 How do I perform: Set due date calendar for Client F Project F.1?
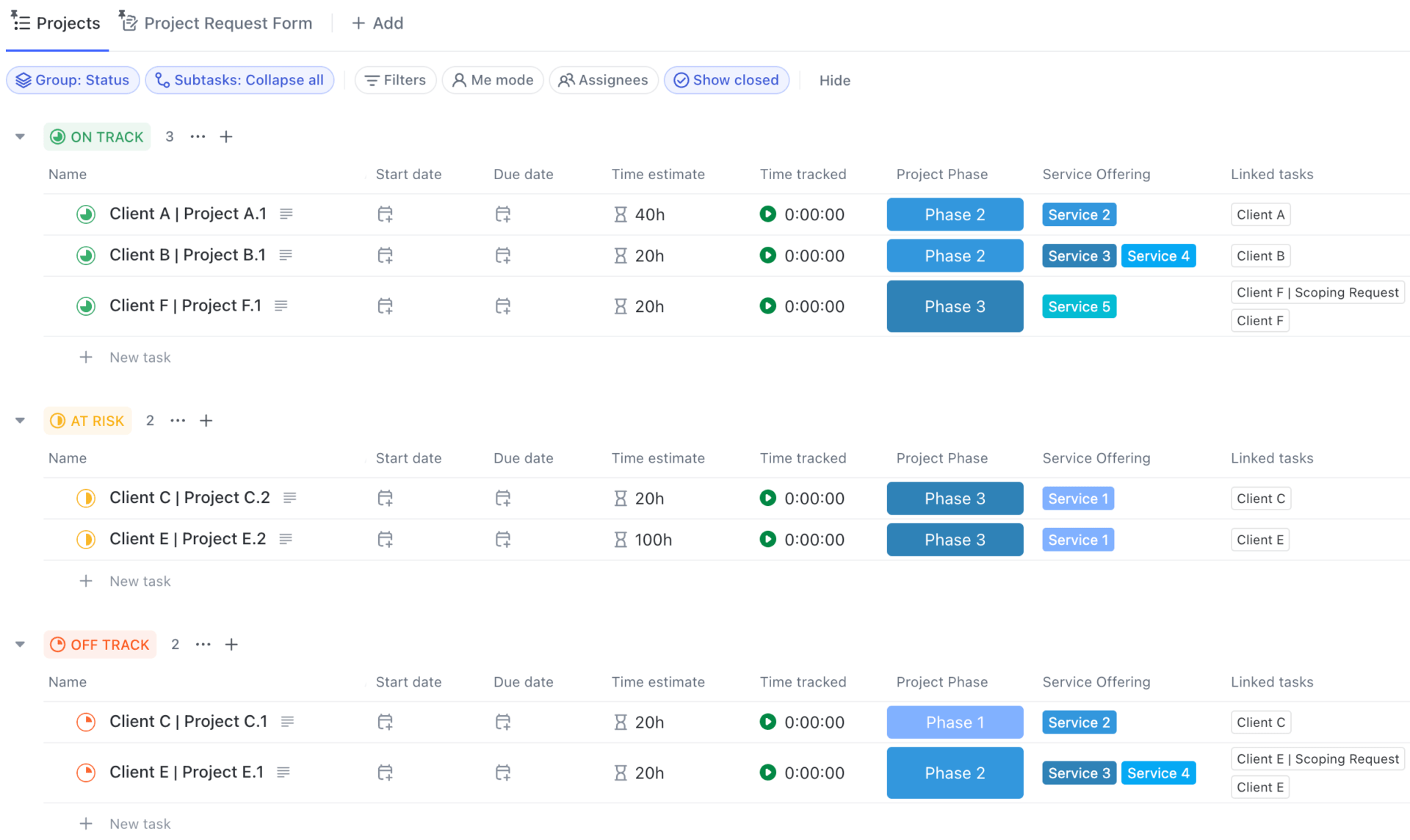coord(503,306)
